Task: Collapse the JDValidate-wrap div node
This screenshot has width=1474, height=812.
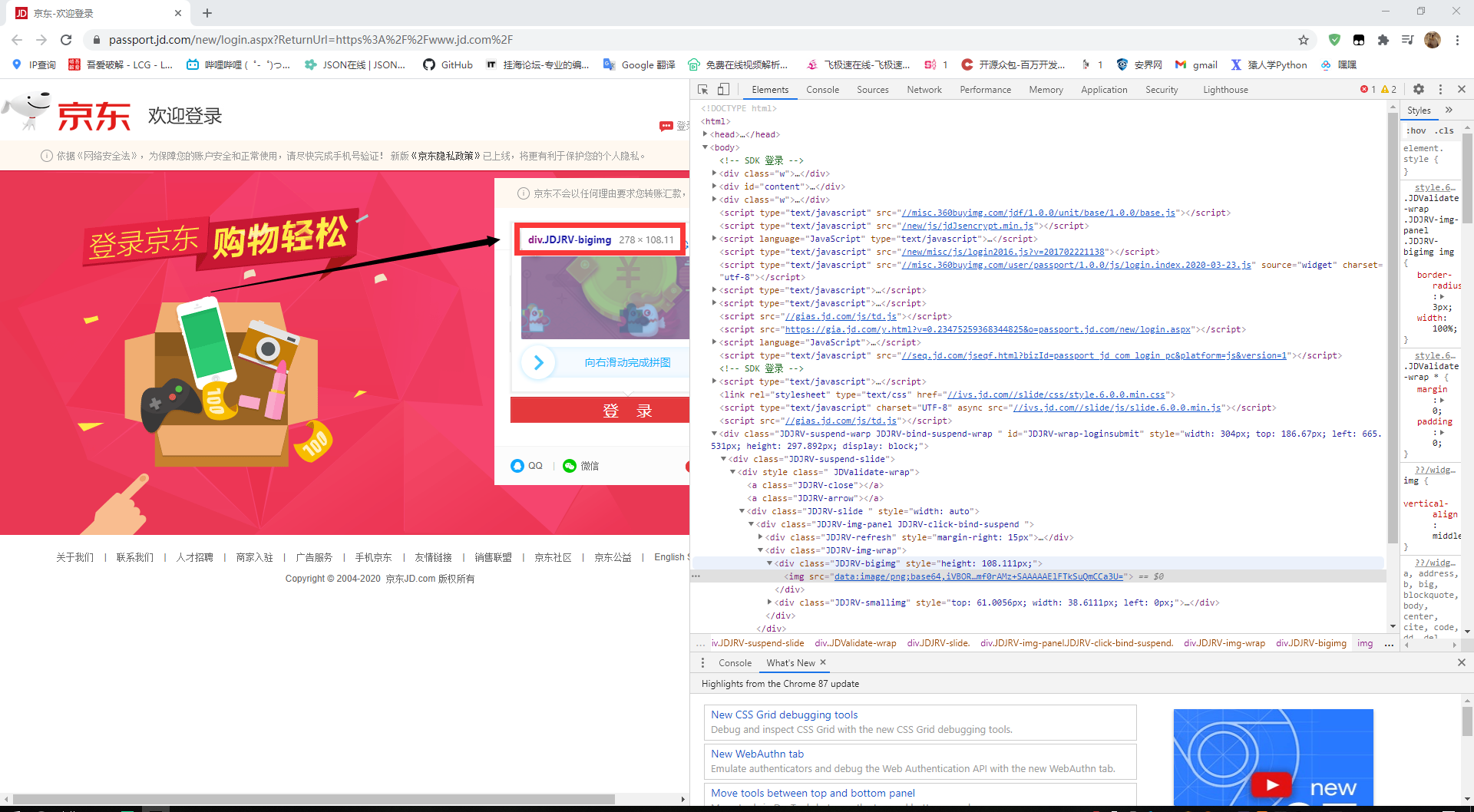Action: (733, 472)
